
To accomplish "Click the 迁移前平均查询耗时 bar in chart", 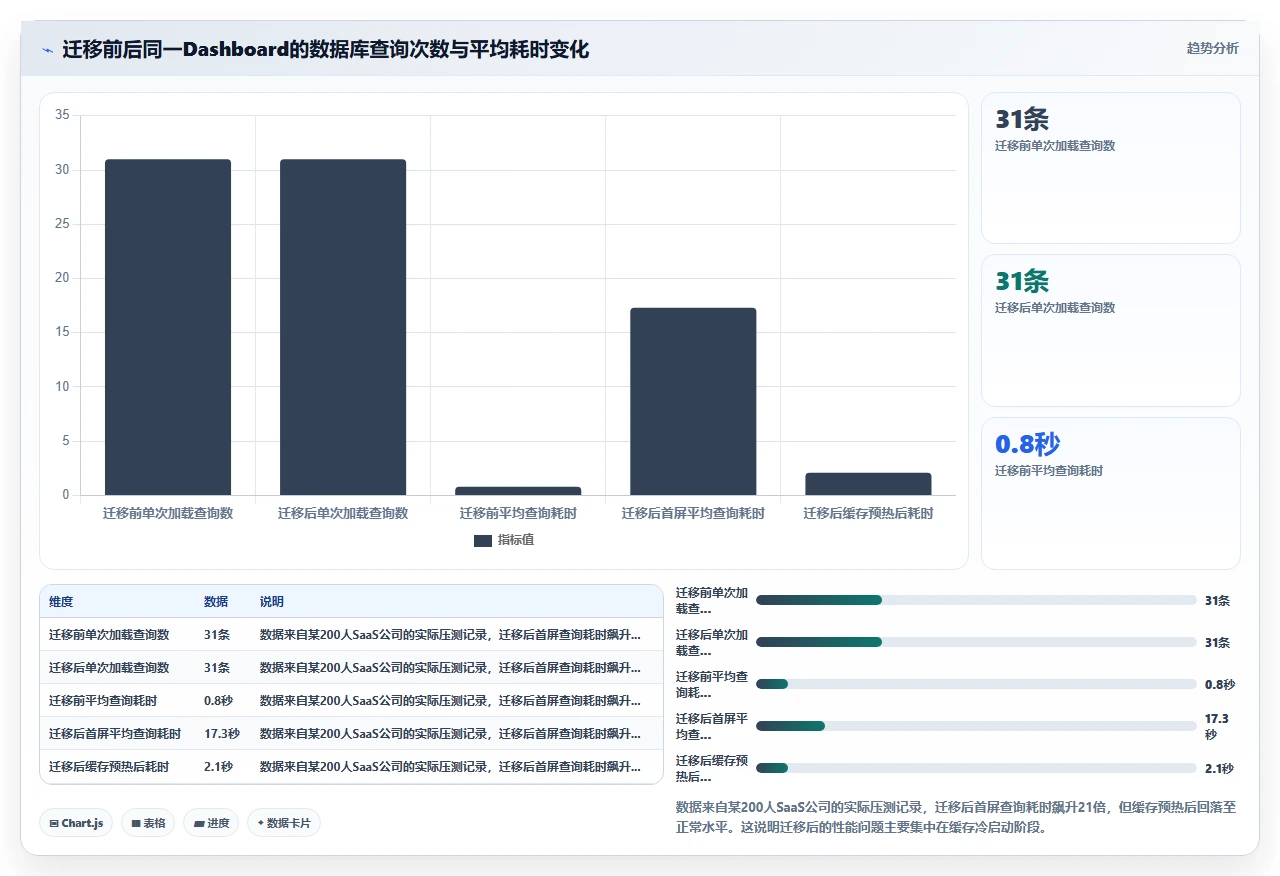I will (x=518, y=491).
